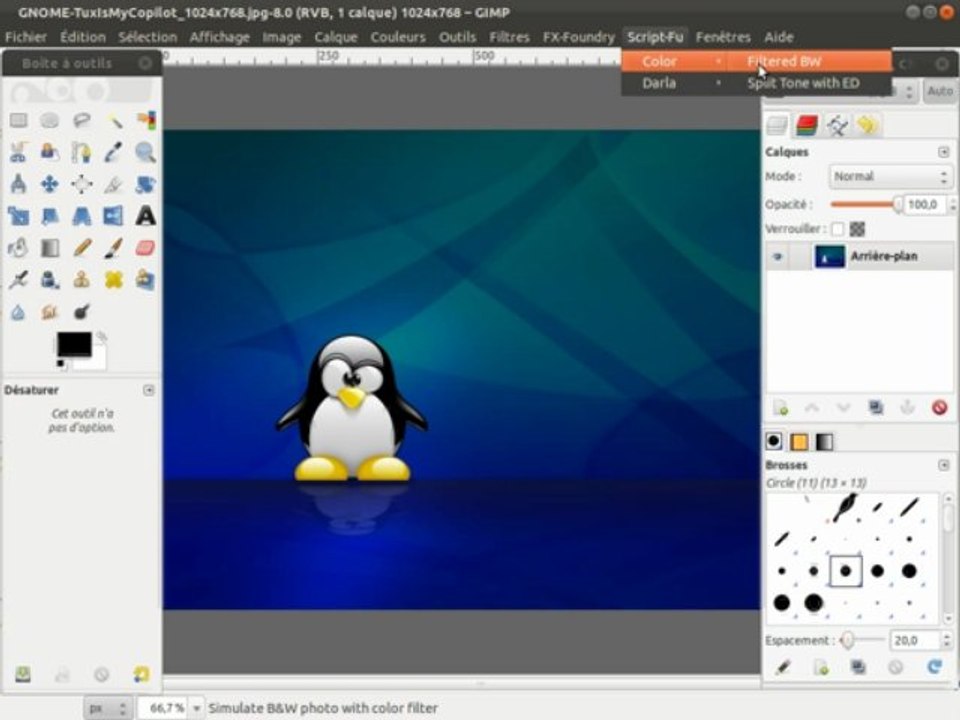
Task: Select the Ellipse Select tool
Action: (x=50, y=120)
